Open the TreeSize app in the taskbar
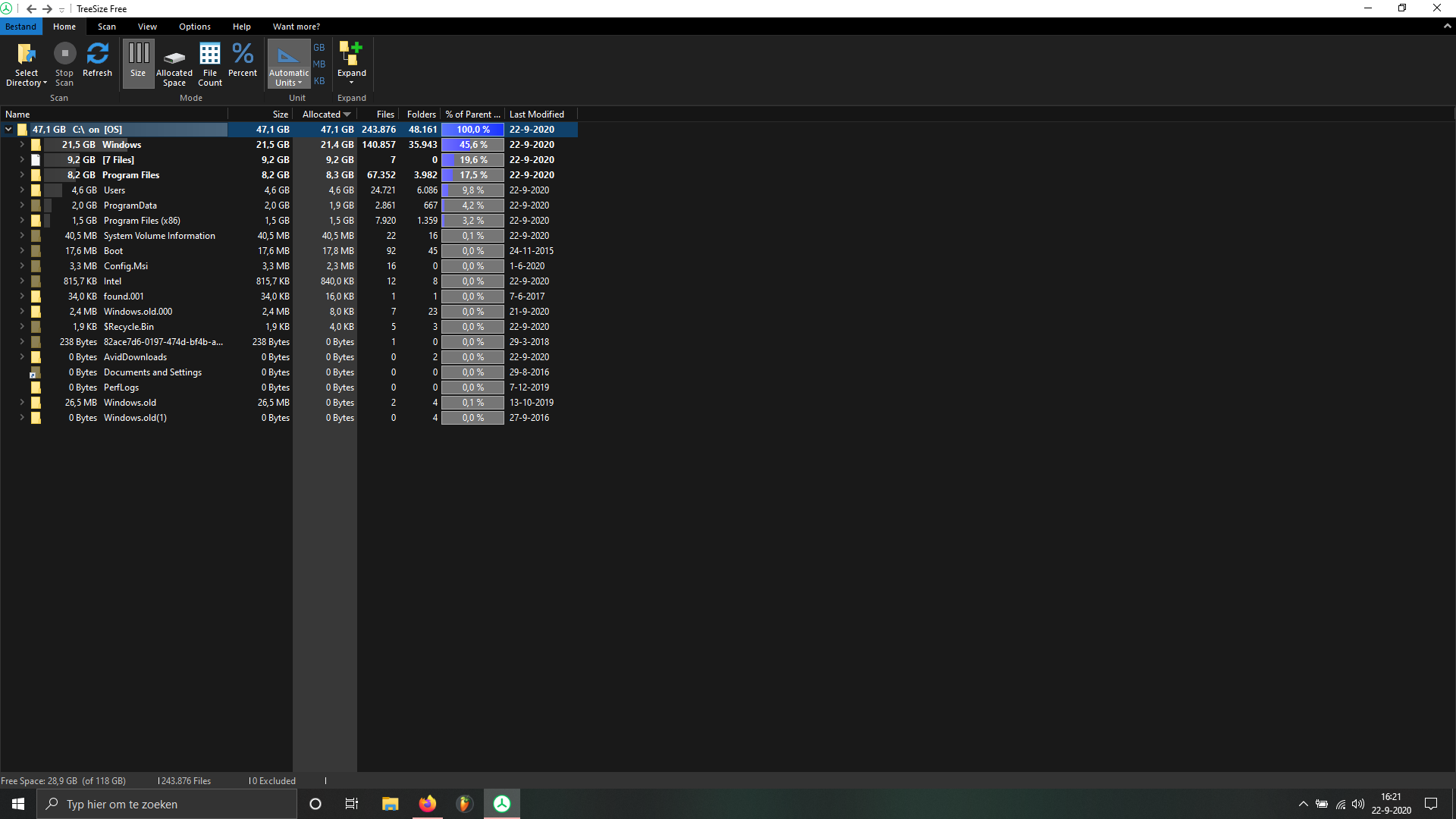 [x=502, y=804]
